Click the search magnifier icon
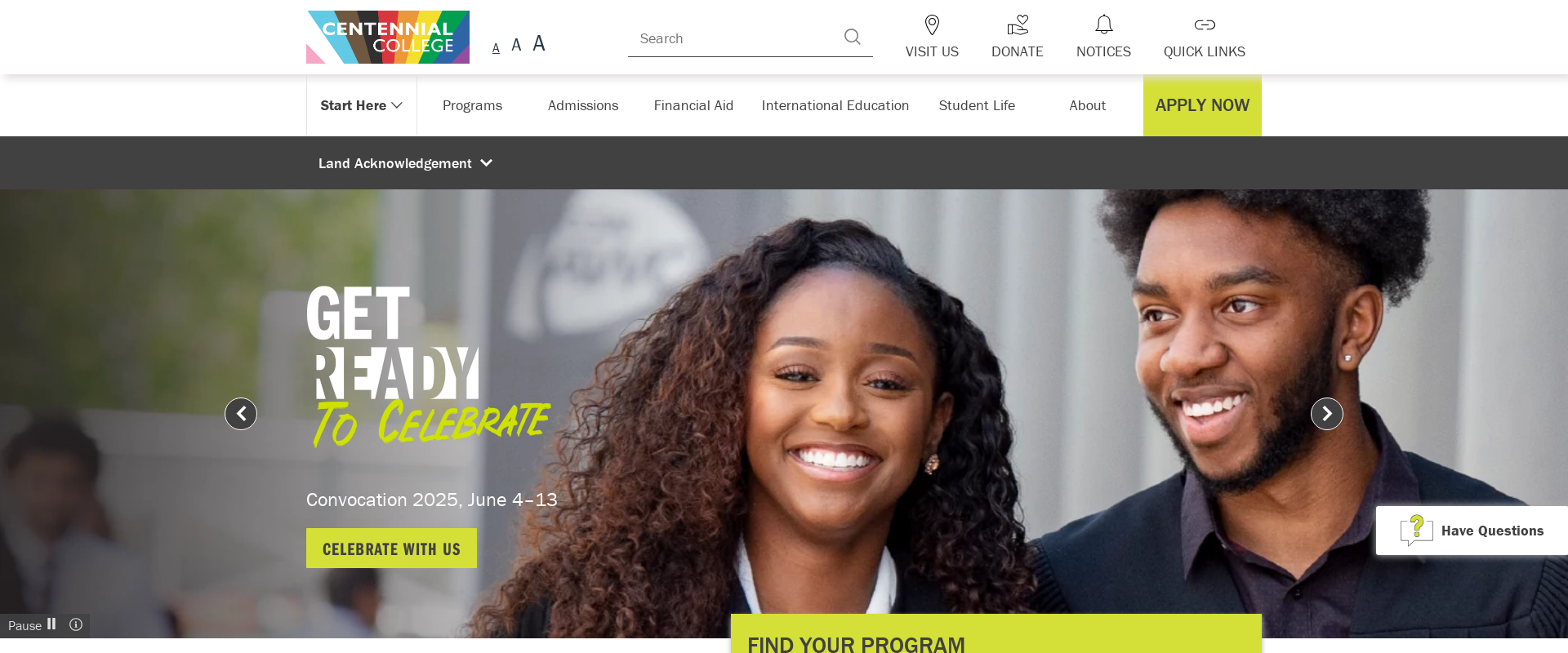 pyautogui.click(x=852, y=37)
